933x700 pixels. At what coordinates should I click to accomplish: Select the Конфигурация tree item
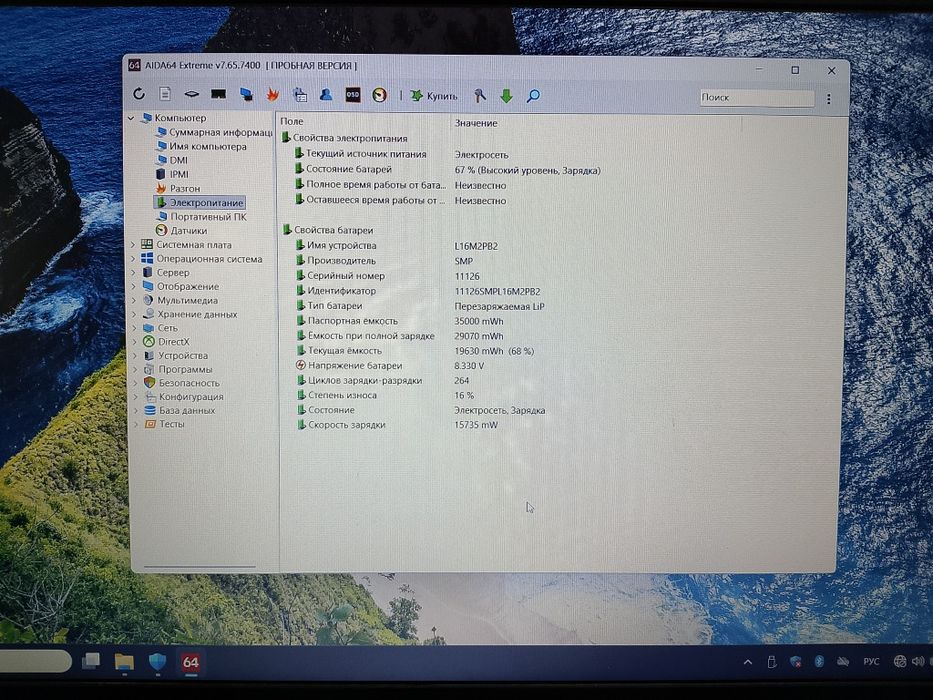184,396
